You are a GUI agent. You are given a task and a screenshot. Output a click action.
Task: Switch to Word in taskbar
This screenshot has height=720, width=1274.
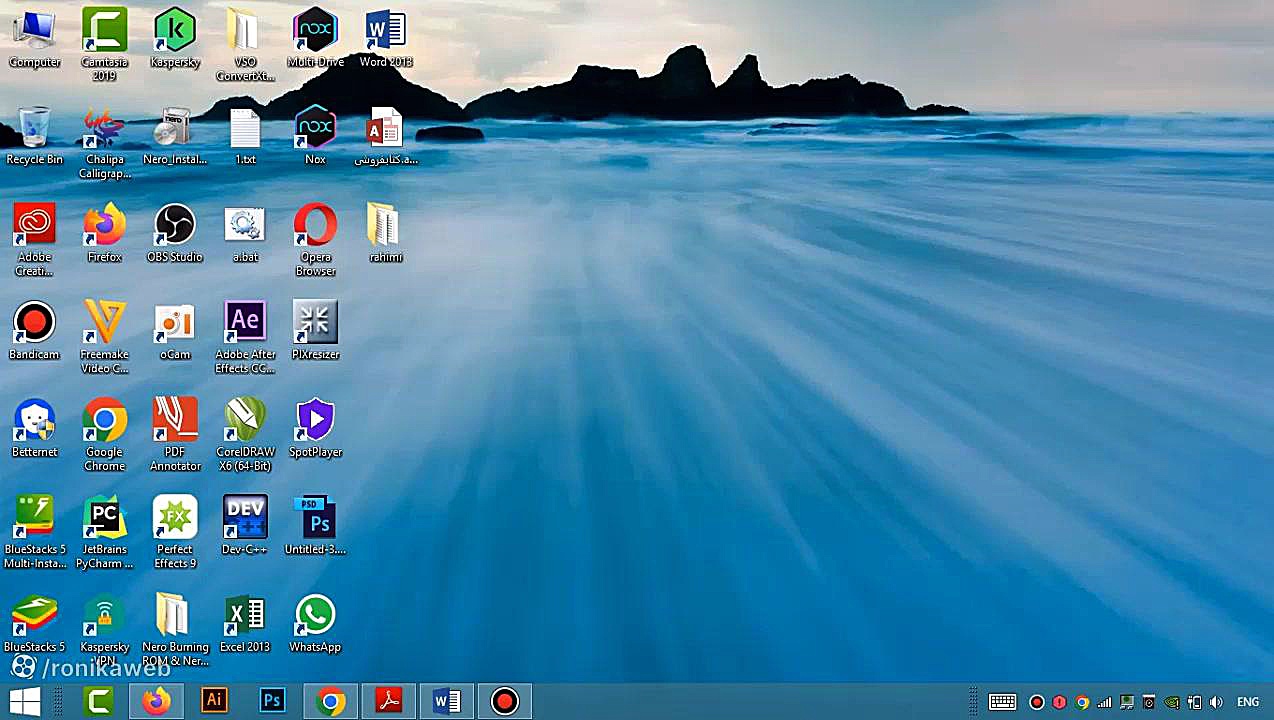tap(446, 702)
